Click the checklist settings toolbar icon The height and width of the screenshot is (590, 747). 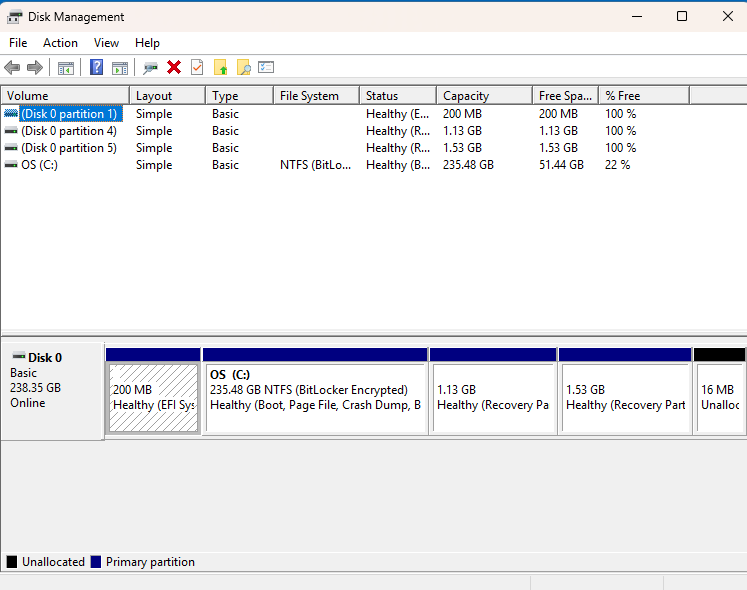pos(266,67)
